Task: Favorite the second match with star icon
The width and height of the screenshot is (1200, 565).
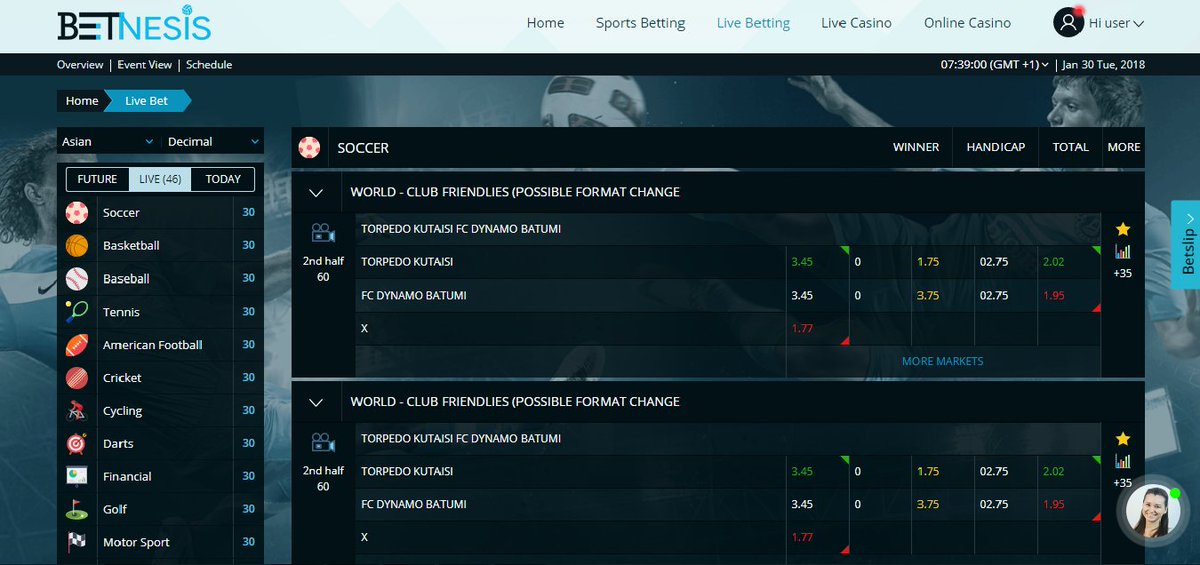Action: tap(1123, 439)
